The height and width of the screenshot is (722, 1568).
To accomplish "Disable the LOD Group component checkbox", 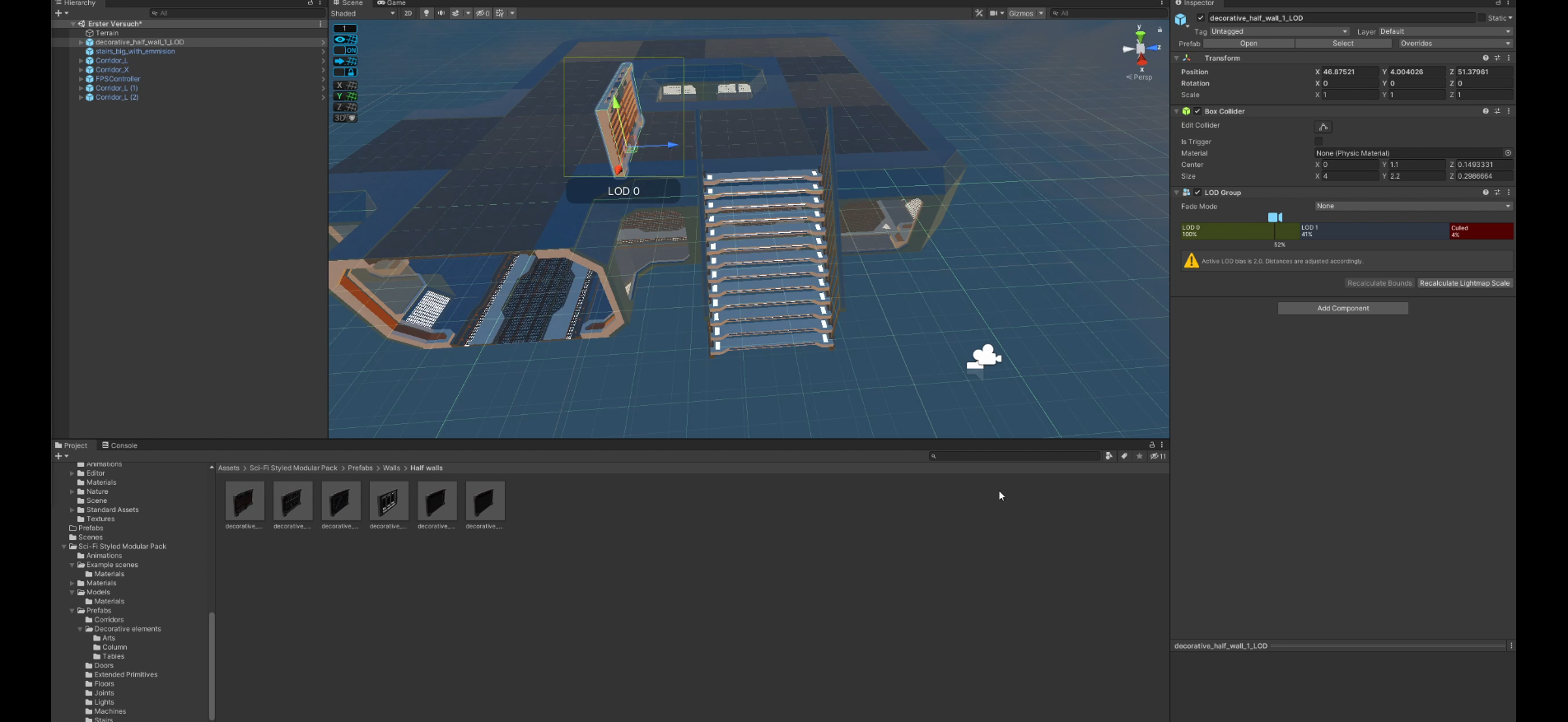I will pyautogui.click(x=1197, y=193).
